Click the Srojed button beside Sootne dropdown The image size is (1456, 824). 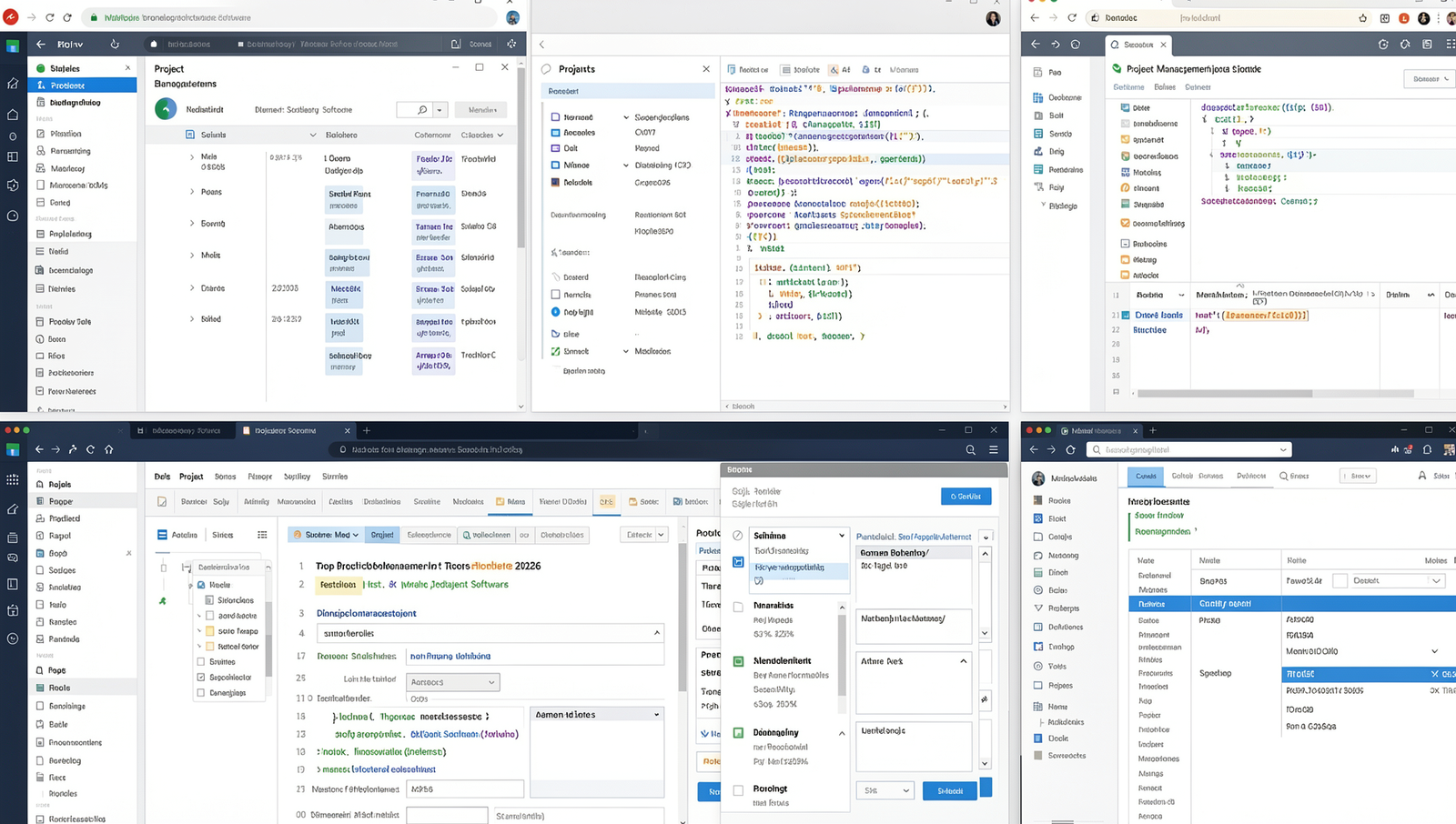(x=382, y=535)
